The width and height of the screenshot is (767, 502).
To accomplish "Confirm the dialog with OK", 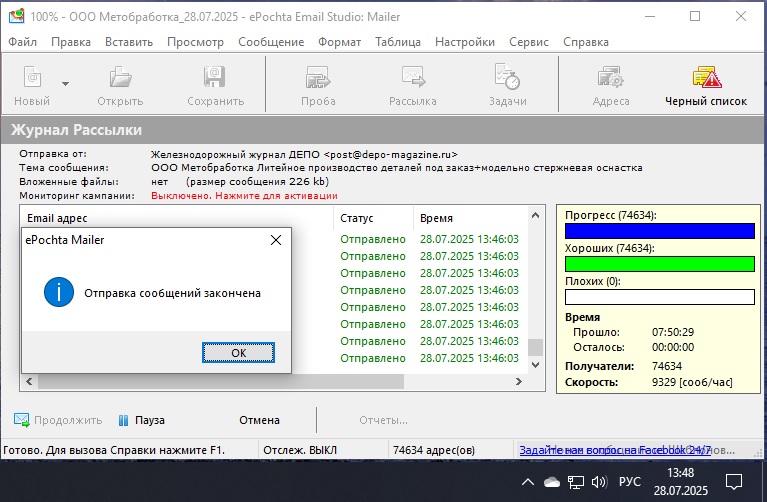I will 238,353.
